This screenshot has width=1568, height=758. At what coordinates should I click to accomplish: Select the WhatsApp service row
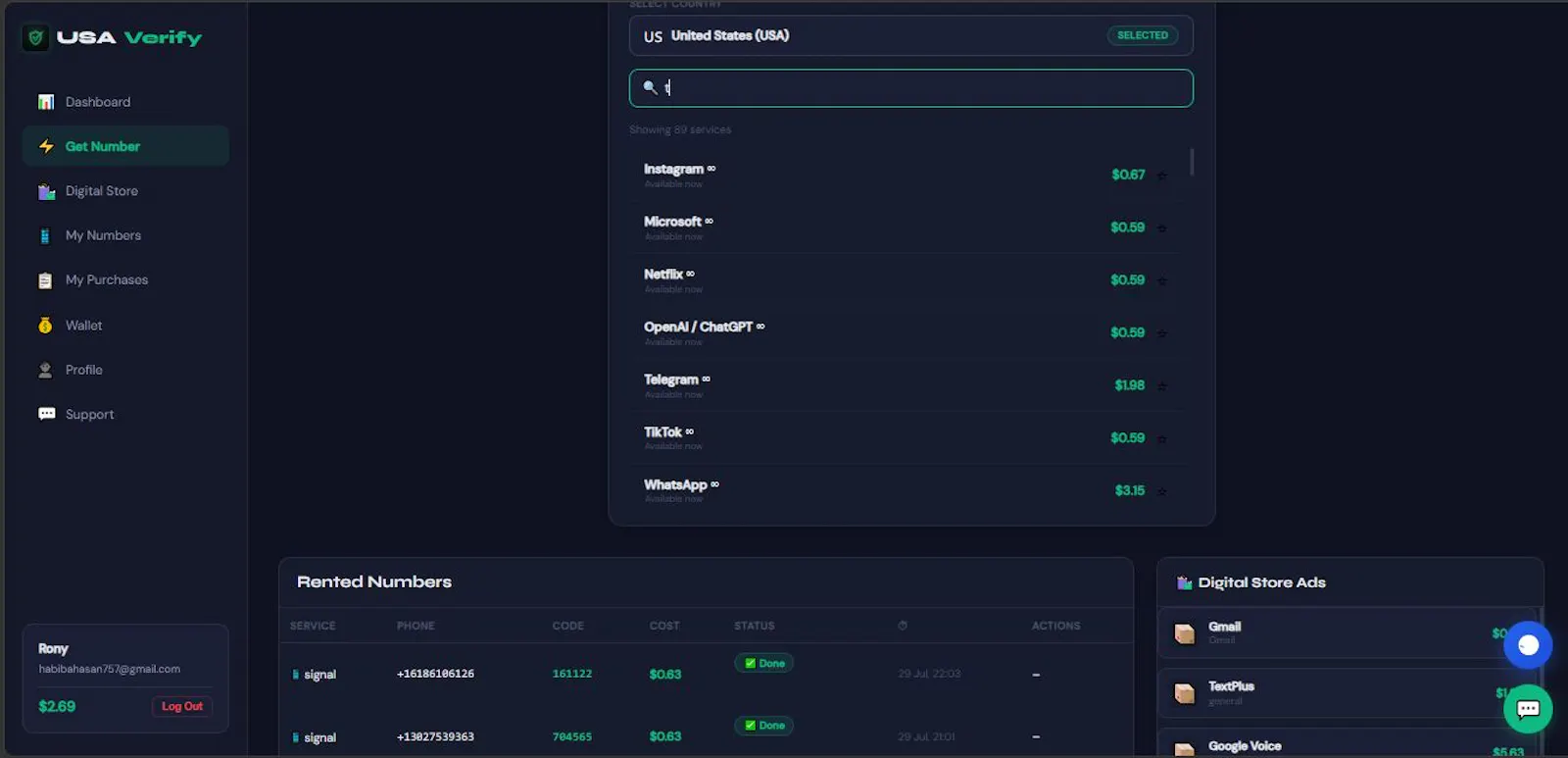[906, 490]
